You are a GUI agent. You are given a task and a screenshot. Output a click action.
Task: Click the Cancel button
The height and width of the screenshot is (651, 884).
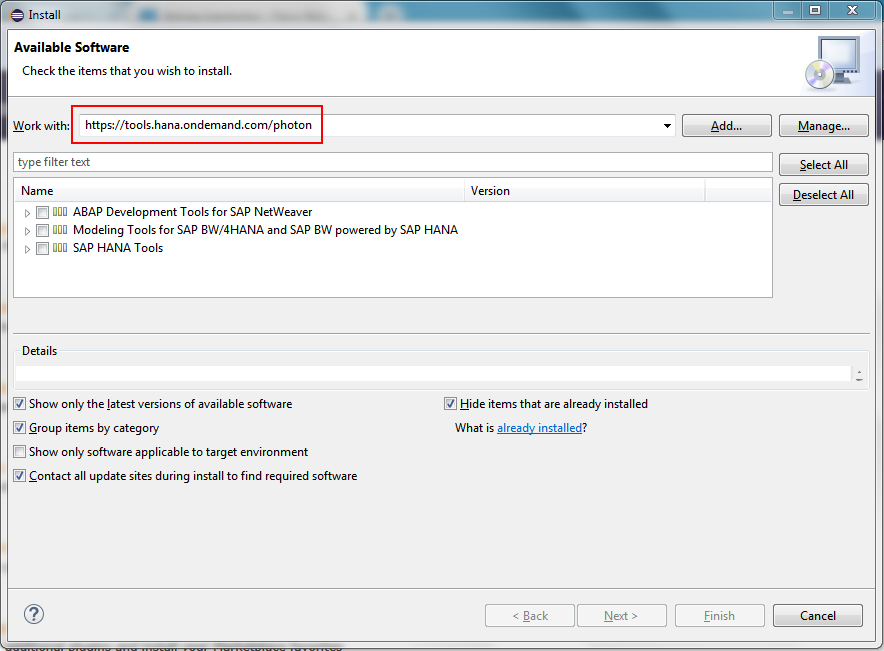(x=817, y=615)
